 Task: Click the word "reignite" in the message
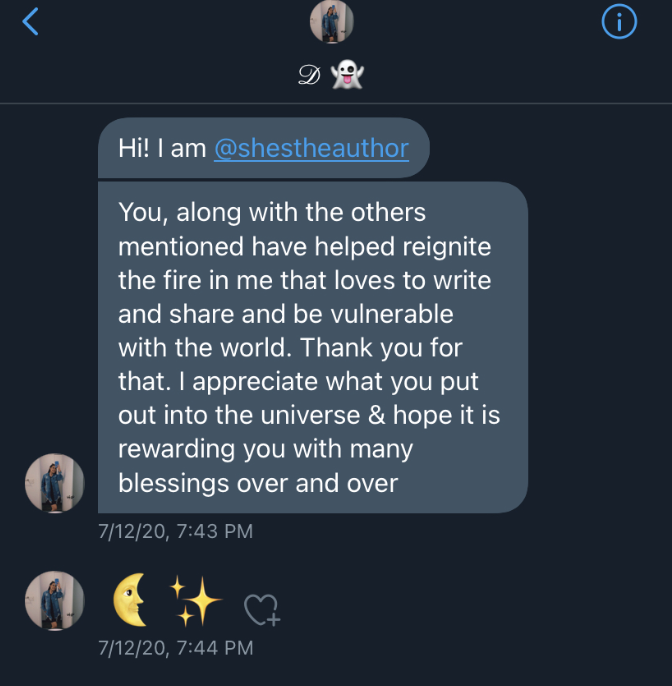coord(440,246)
